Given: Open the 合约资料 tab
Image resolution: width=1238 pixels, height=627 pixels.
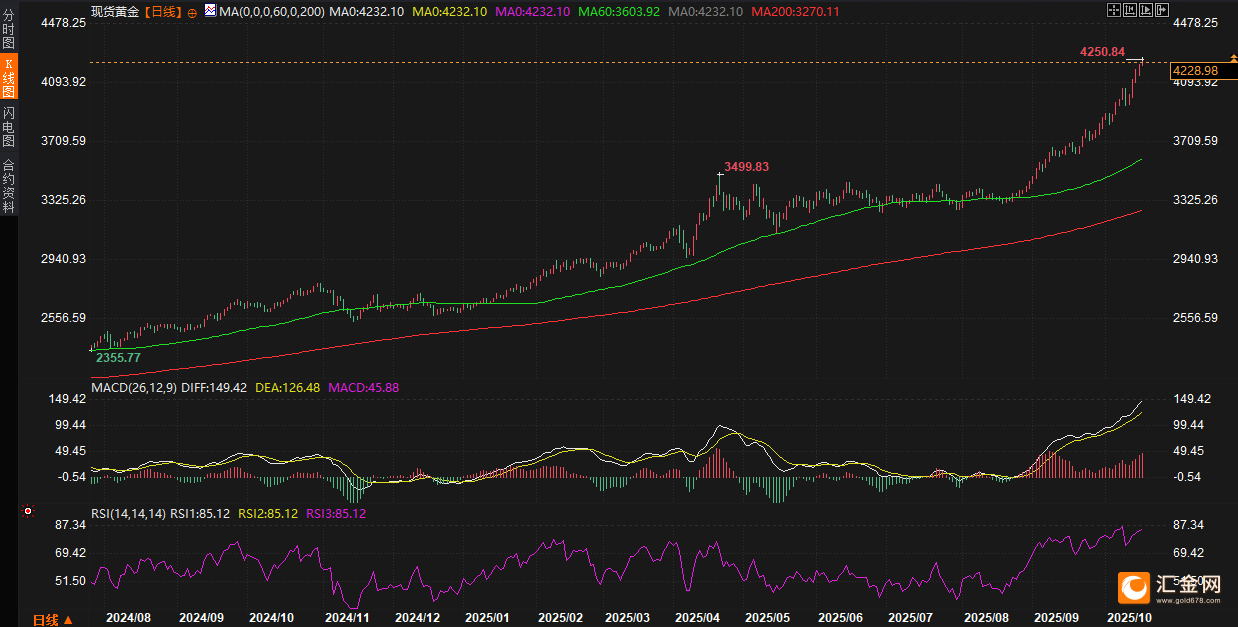Looking at the screenshot, I should click(x=9, y=186).
